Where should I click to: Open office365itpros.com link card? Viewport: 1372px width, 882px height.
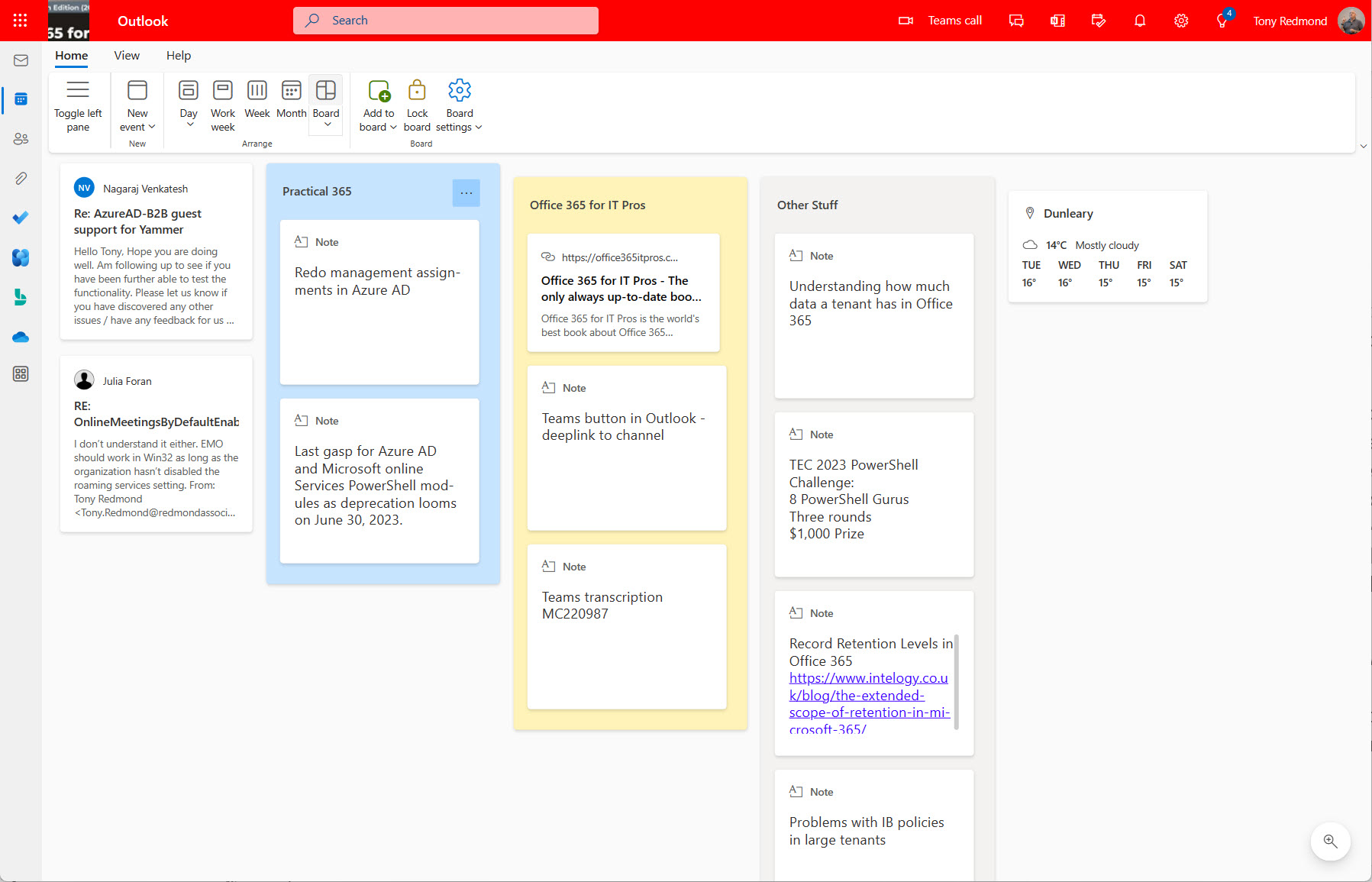624,293
